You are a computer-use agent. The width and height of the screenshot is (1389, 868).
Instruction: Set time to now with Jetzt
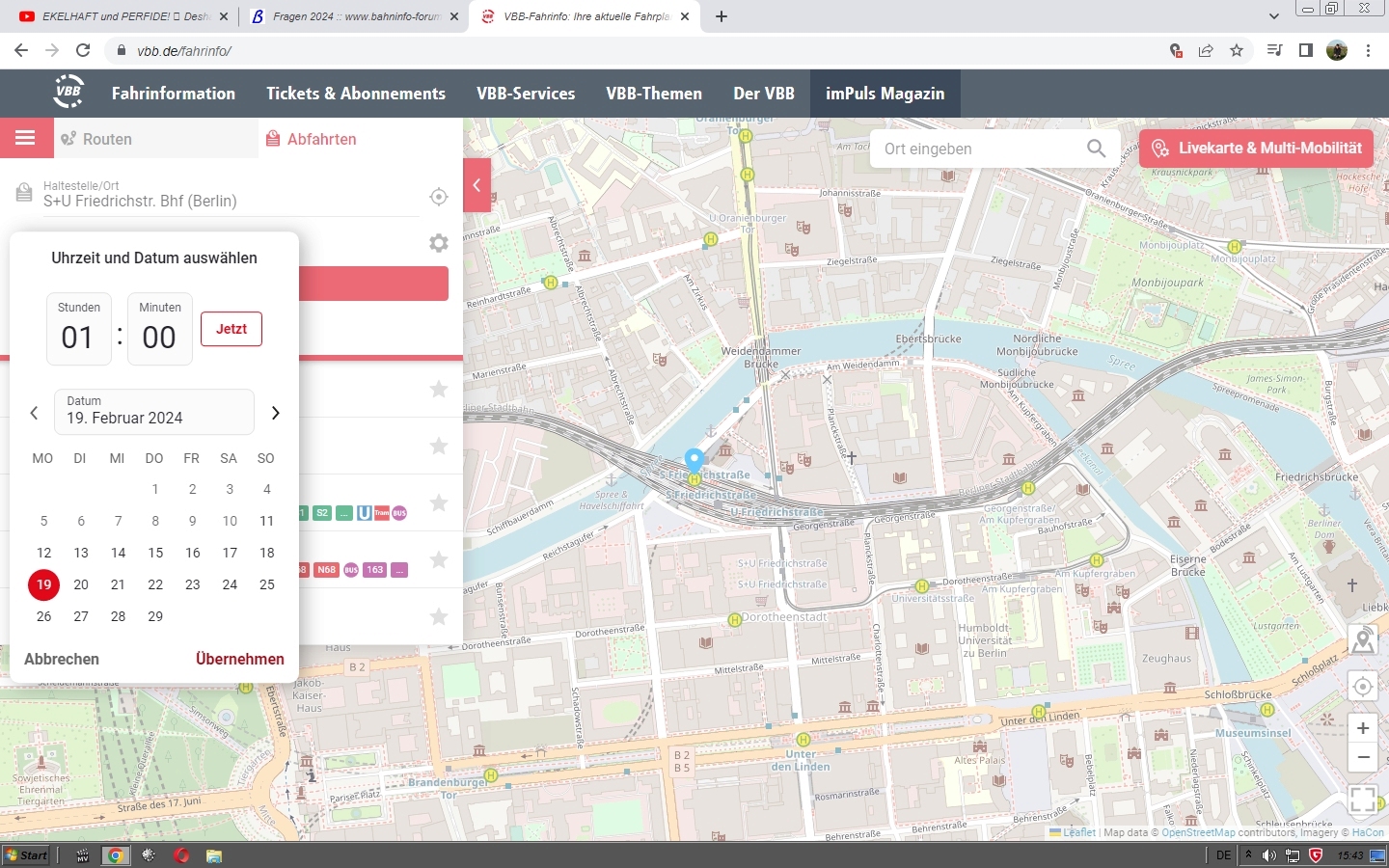[x=231, y=329]
